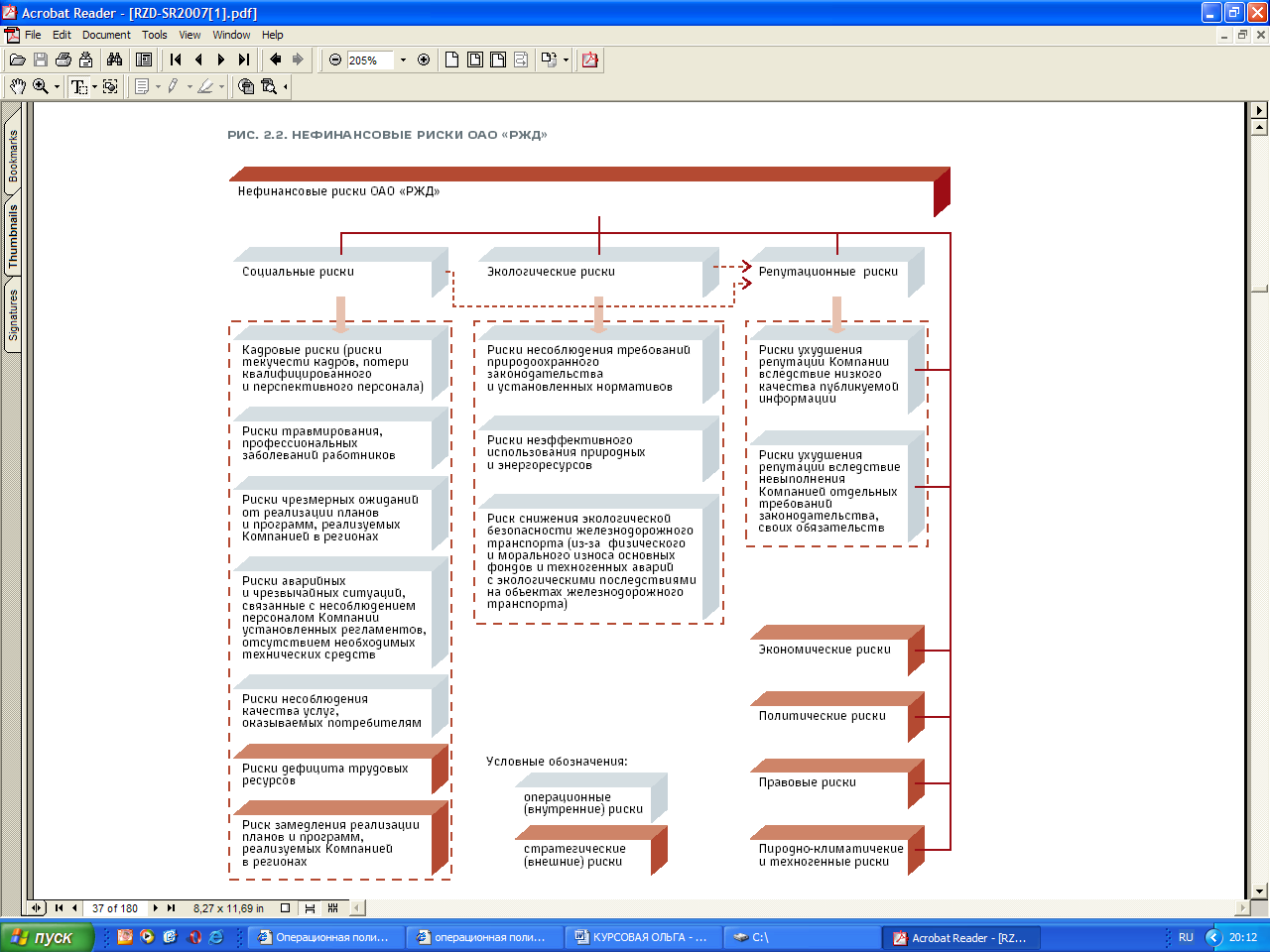Open the Thumbnails side tab

pos(13,238)
